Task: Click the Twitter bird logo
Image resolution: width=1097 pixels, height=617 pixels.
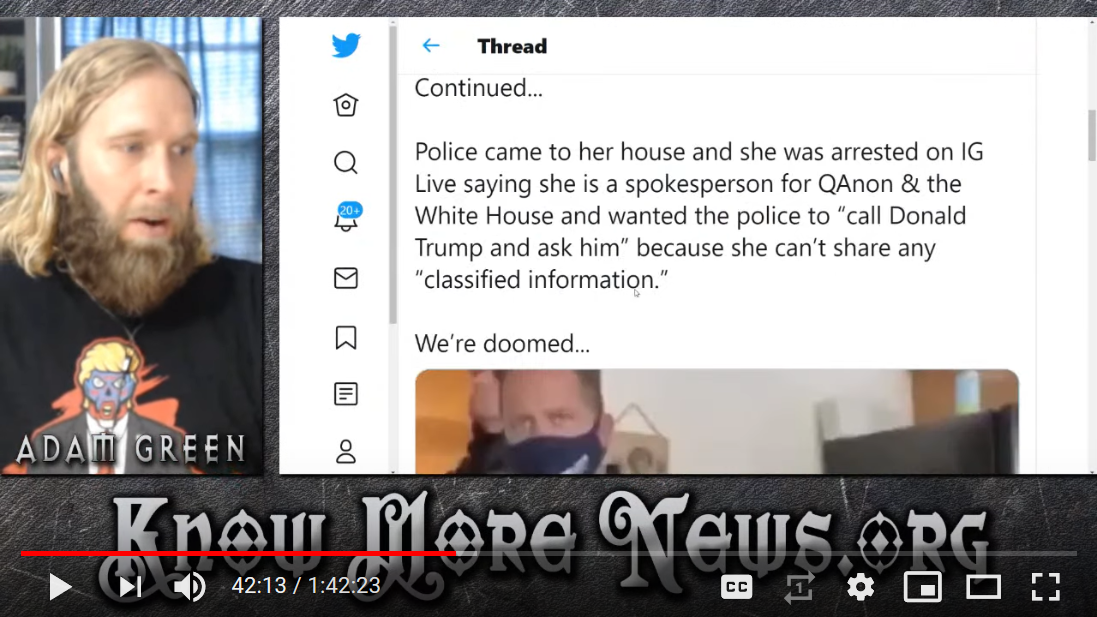Action: click(x=346, y=45)
